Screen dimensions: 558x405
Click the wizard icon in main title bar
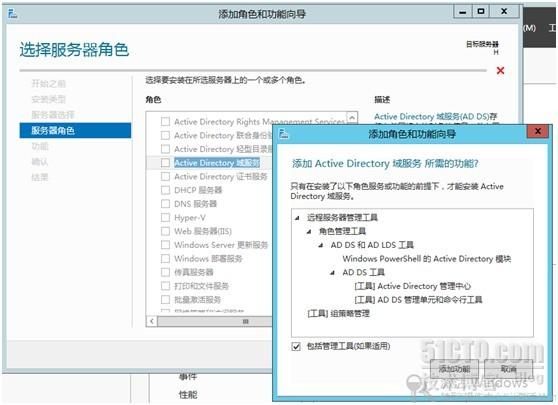13,14
